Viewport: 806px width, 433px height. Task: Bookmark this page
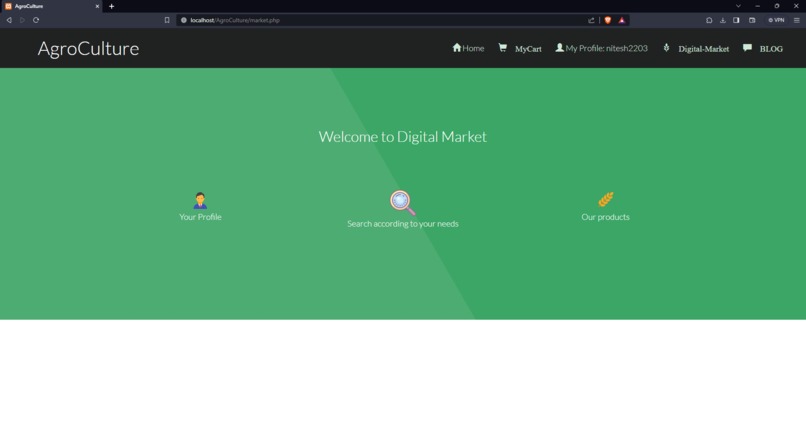pos(167,20)
